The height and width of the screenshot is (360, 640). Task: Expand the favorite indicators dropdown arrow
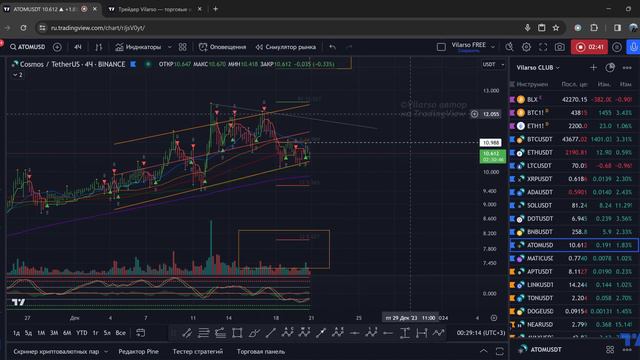click(x=169, y=47)
